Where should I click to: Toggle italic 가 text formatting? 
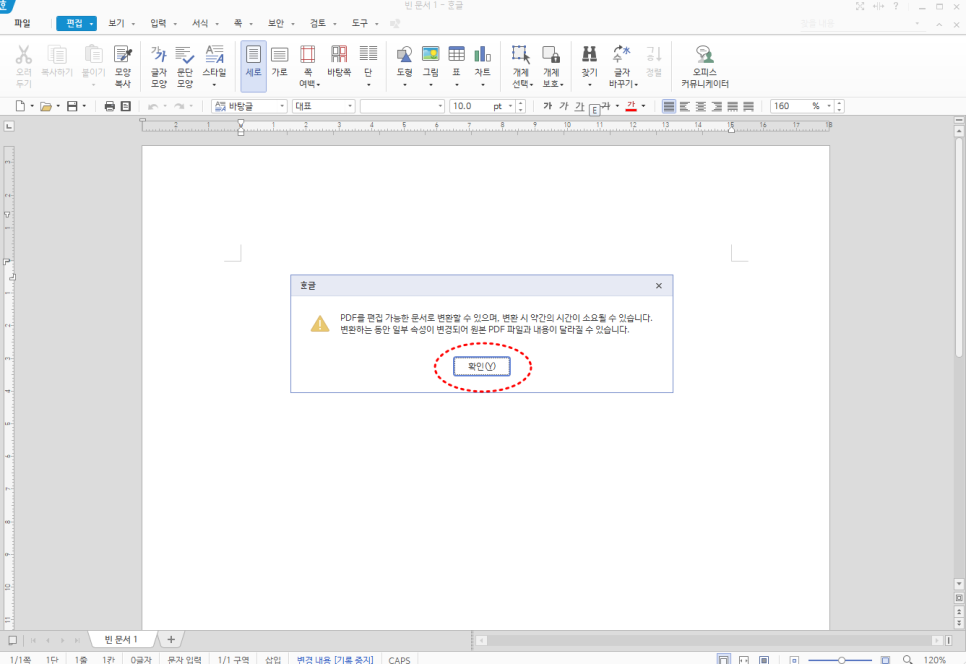point(564,106)
